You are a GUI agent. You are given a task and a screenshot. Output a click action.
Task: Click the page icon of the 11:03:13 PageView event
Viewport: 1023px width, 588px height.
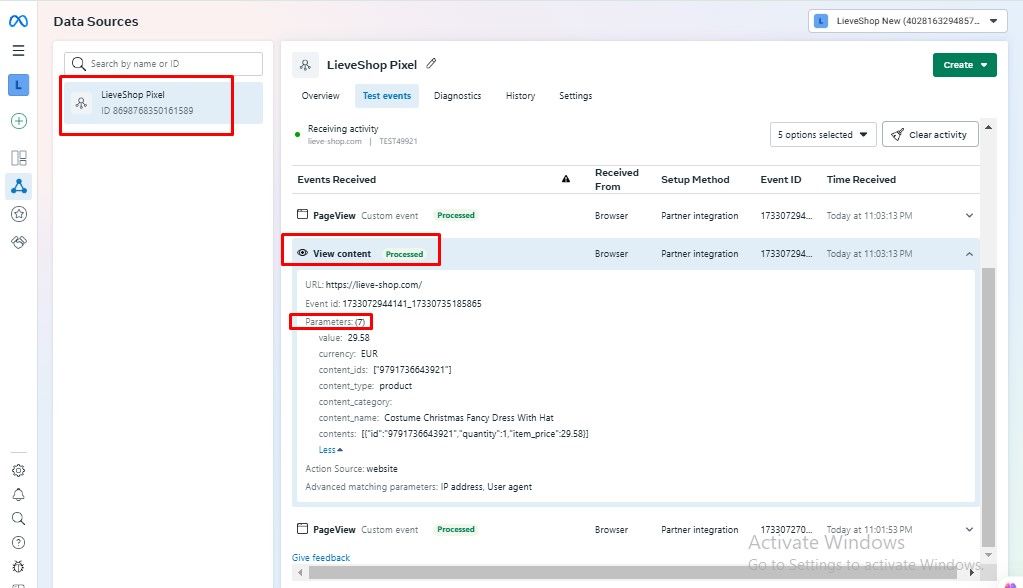pyautogui.click(x=302, y=214)
